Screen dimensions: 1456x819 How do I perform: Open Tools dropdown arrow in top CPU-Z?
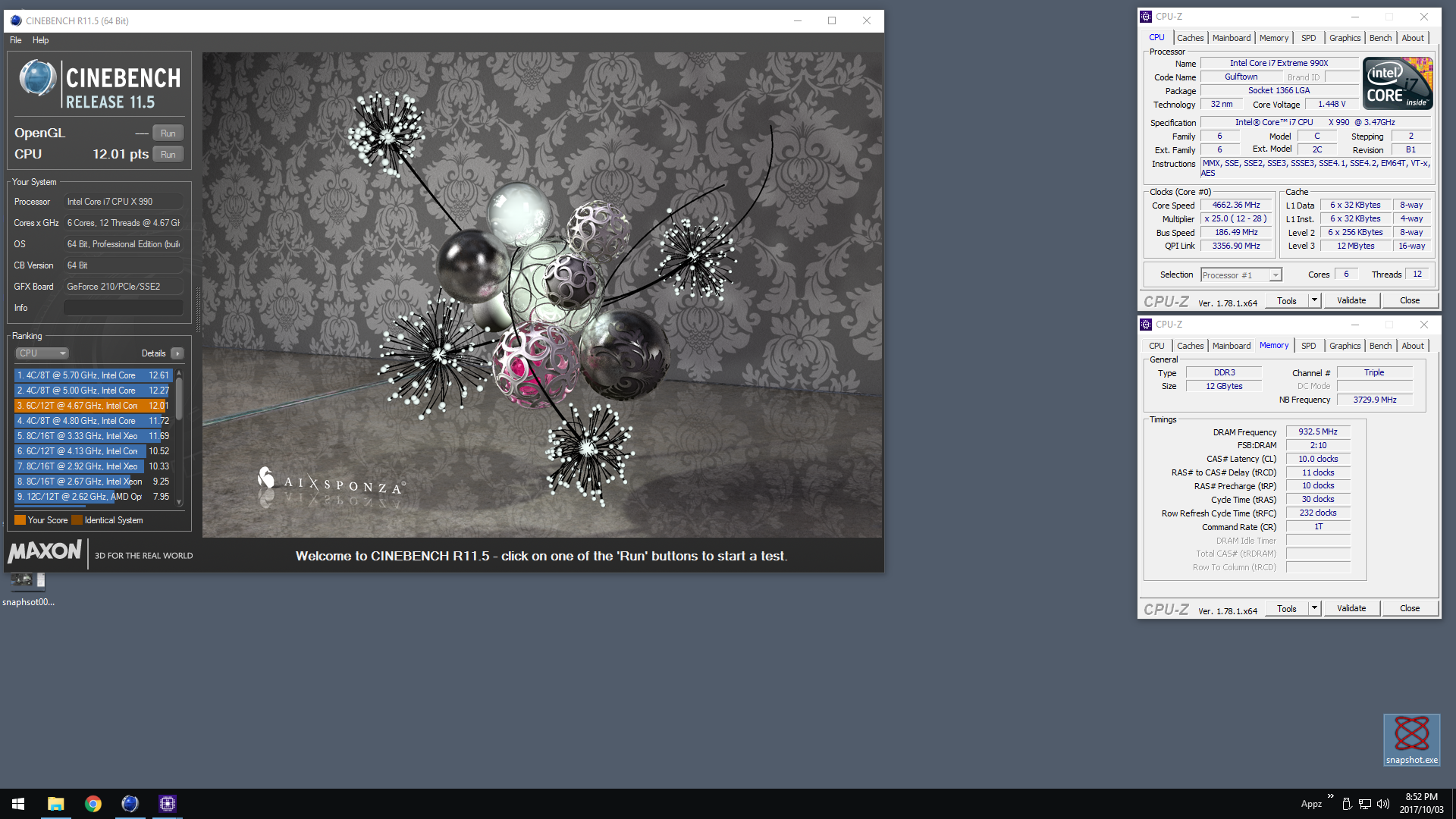(1315, 301)
